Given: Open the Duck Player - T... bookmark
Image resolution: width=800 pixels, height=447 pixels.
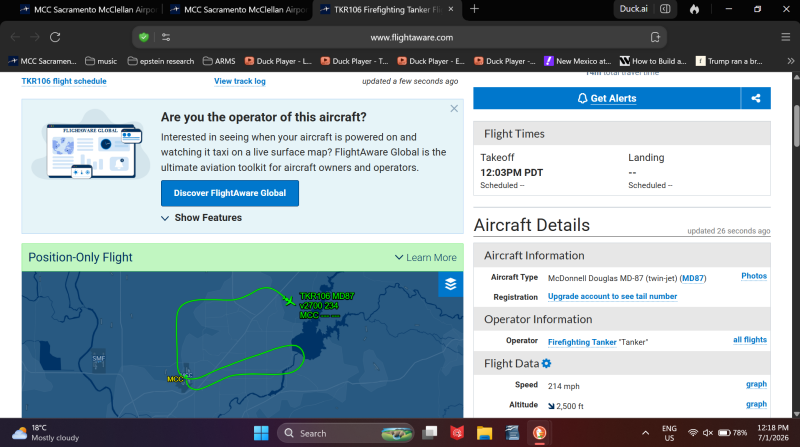Looking at the screenshot, I should point(355,61).
